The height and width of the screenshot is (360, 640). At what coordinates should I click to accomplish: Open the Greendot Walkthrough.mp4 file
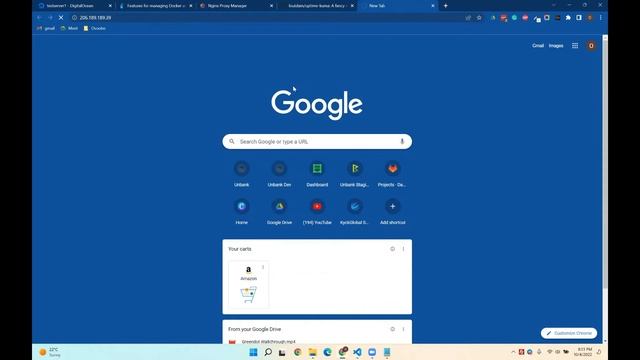click(x=268, y=341)
